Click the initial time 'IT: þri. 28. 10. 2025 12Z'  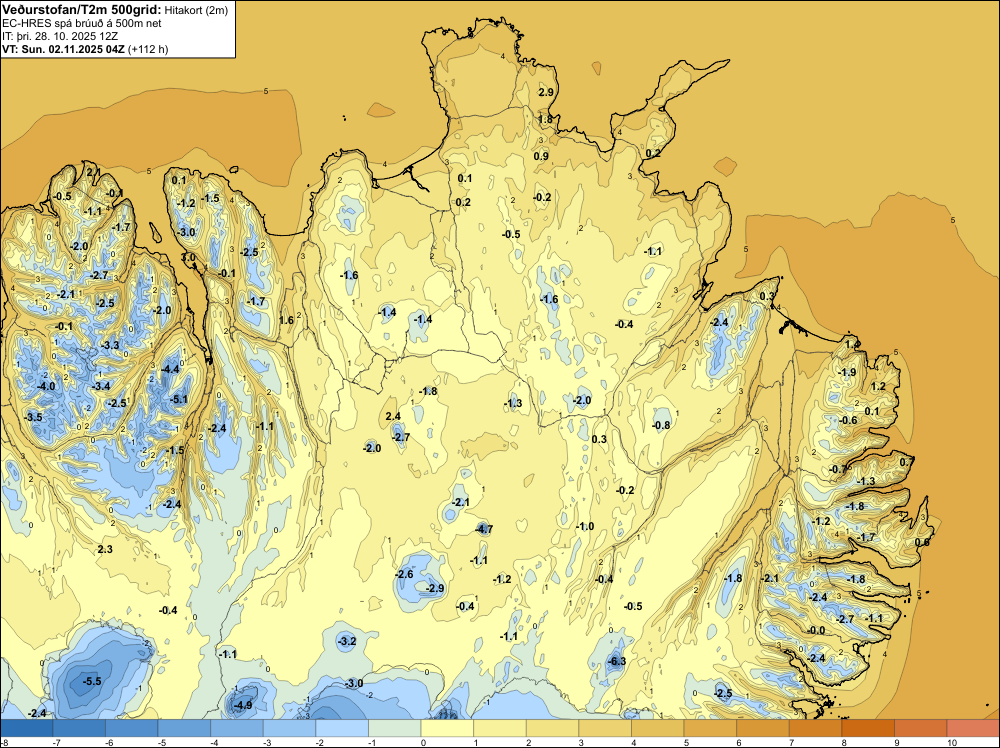click(60, 36)
